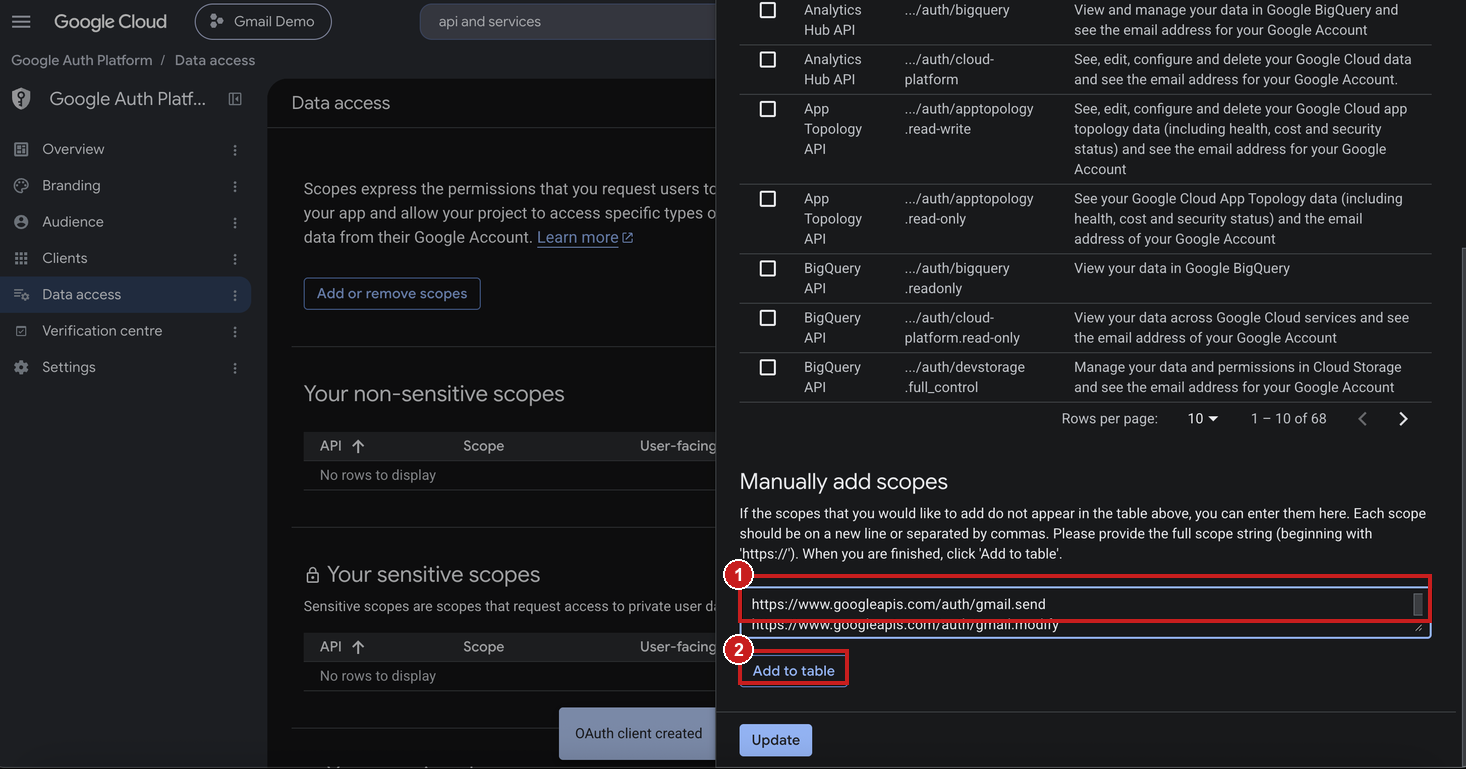Click the Google Cloud logo
This screenshot has height=769, width=1466.
110,22
